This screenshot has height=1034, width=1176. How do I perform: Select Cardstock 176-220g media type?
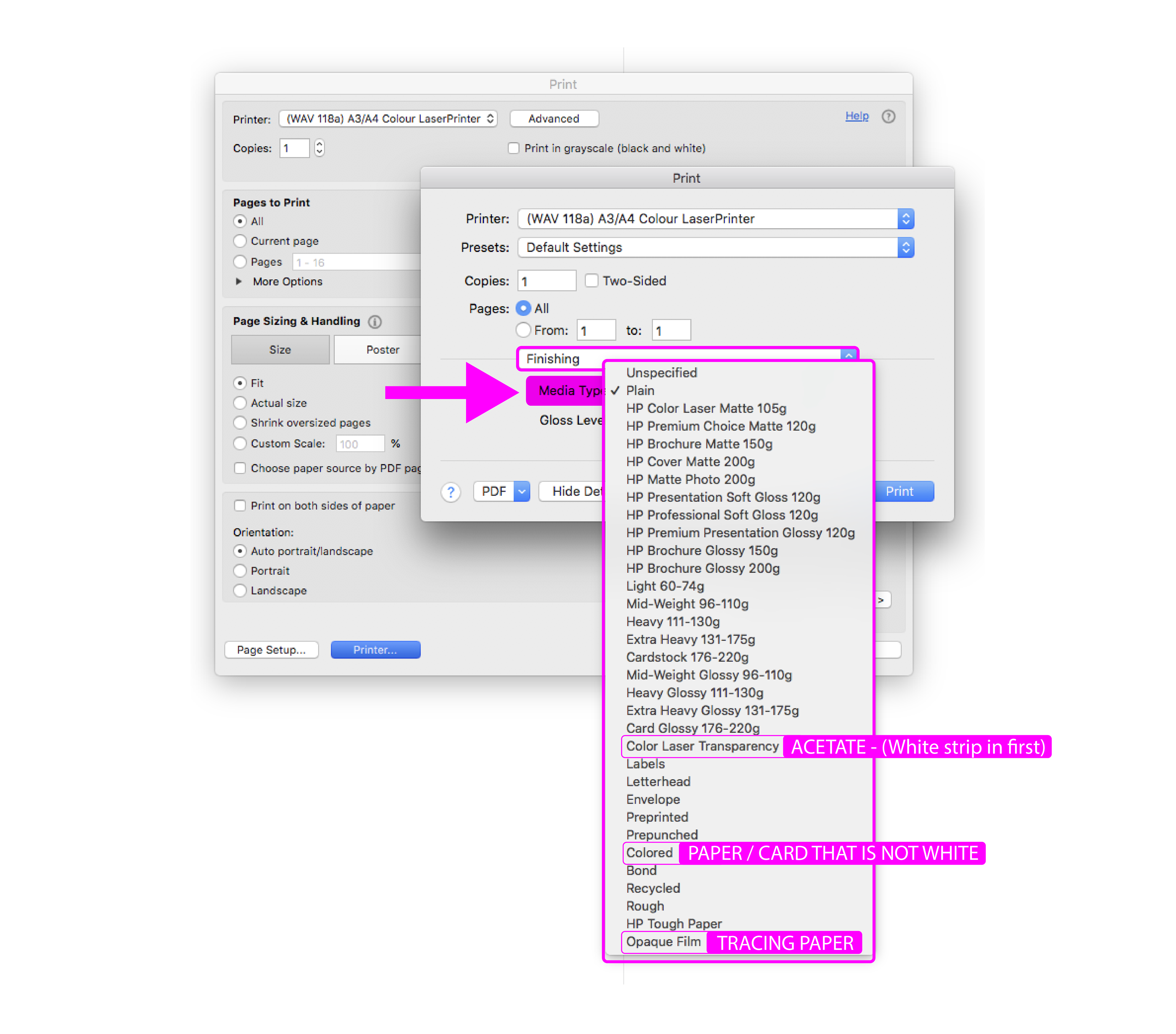[x=687, y=657]
